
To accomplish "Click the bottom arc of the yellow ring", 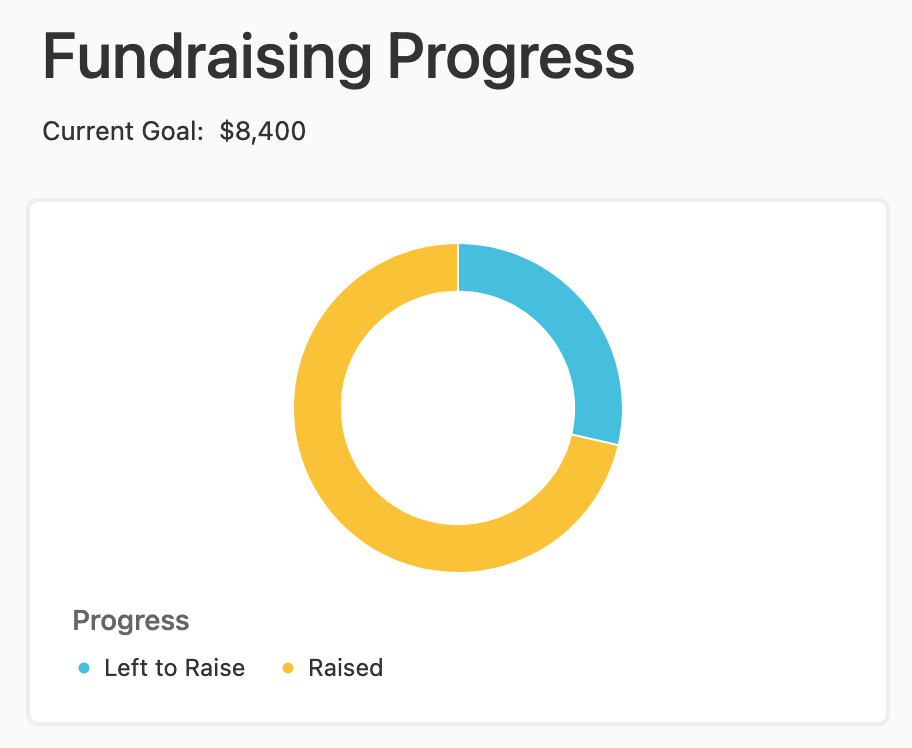I will (x=458, y=548).
